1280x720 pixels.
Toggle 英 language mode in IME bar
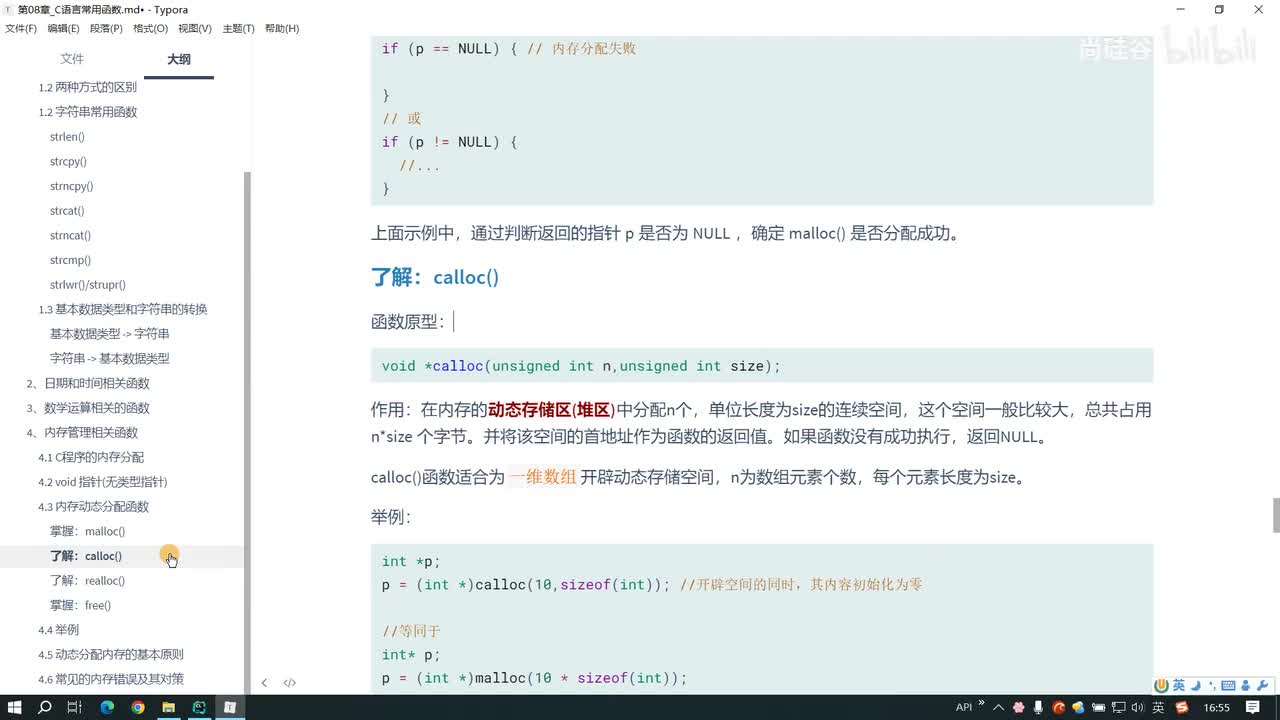[1179, 685]
